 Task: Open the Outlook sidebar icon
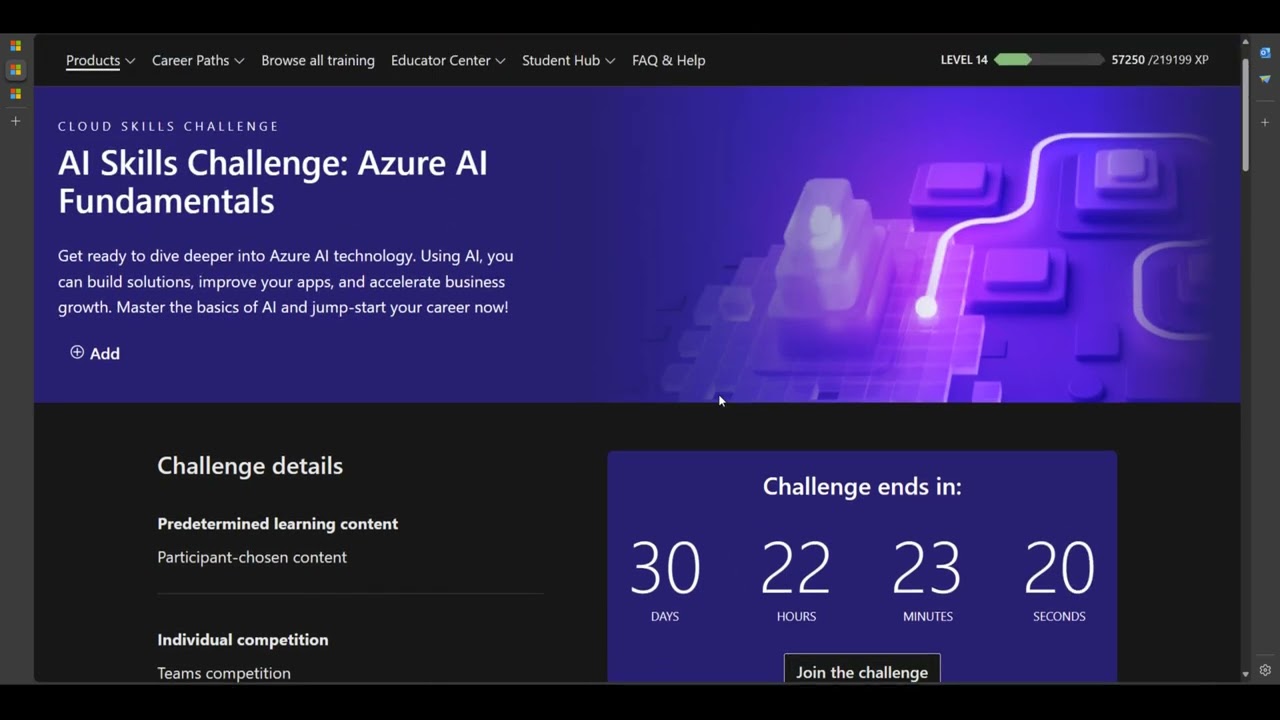(1265, 52)
